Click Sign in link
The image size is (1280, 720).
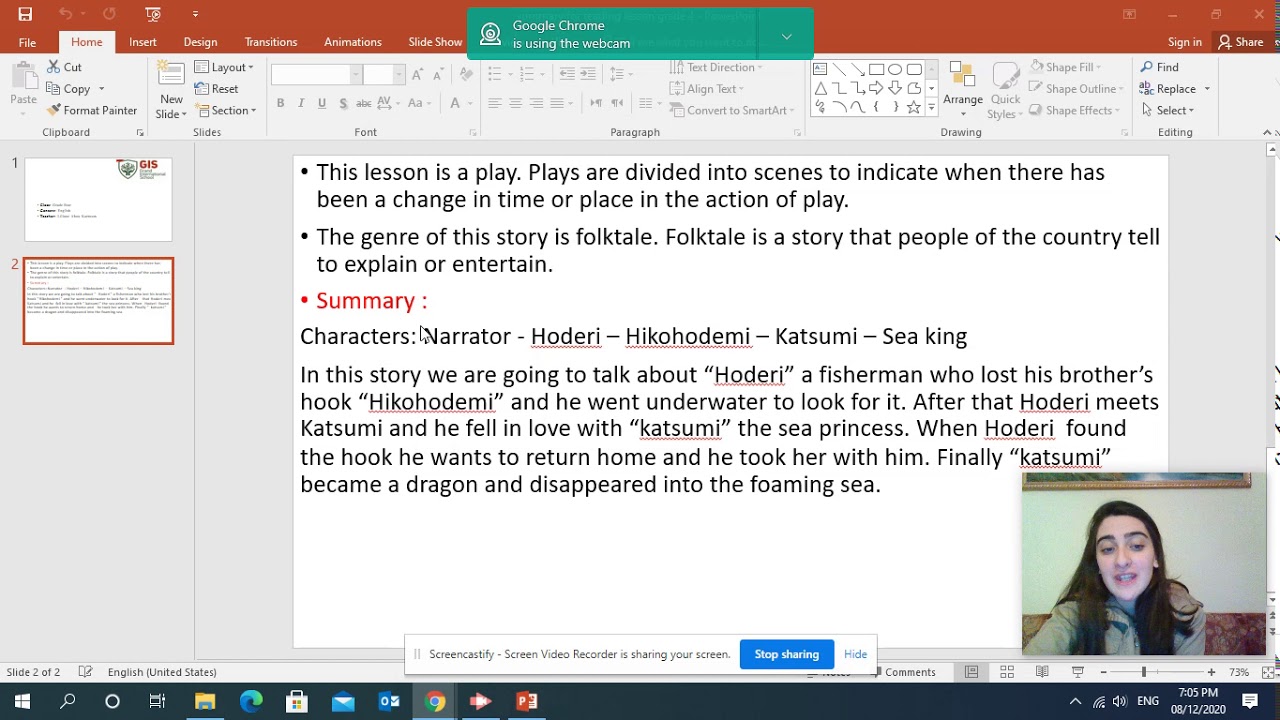(x=1185, y=42)
